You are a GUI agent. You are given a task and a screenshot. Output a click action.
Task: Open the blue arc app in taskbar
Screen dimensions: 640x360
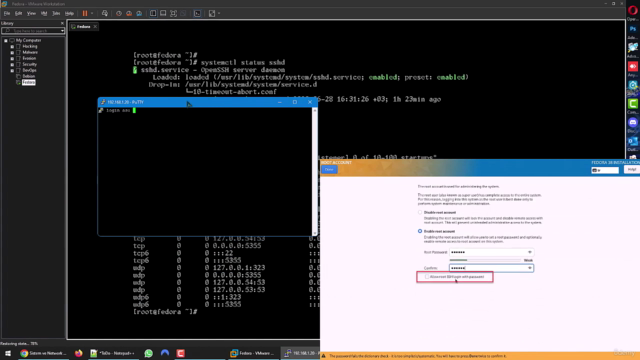[164, 353]
